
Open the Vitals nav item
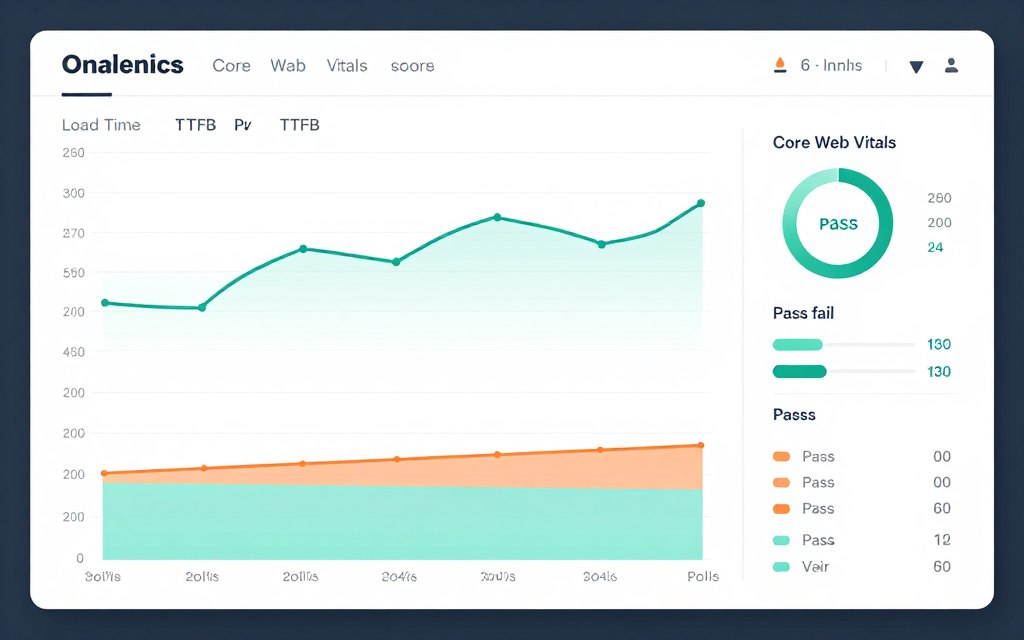[347, 66]
